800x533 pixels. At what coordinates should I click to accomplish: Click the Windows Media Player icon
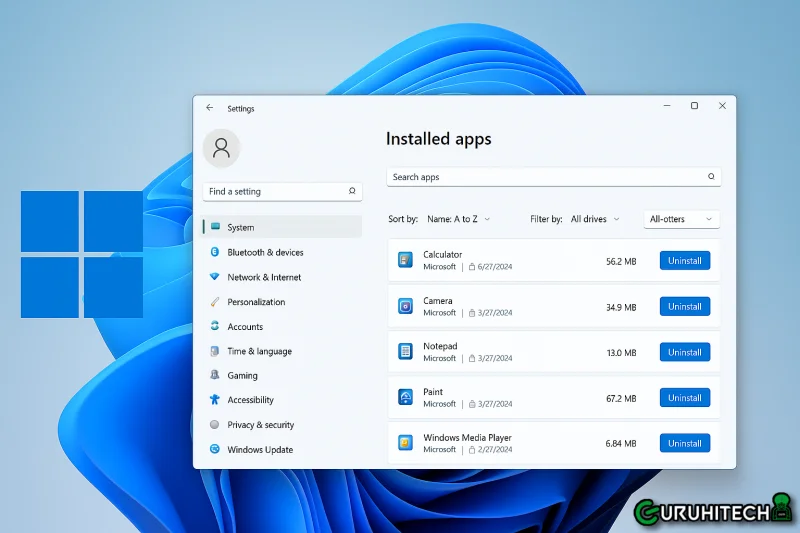[405, 443]
